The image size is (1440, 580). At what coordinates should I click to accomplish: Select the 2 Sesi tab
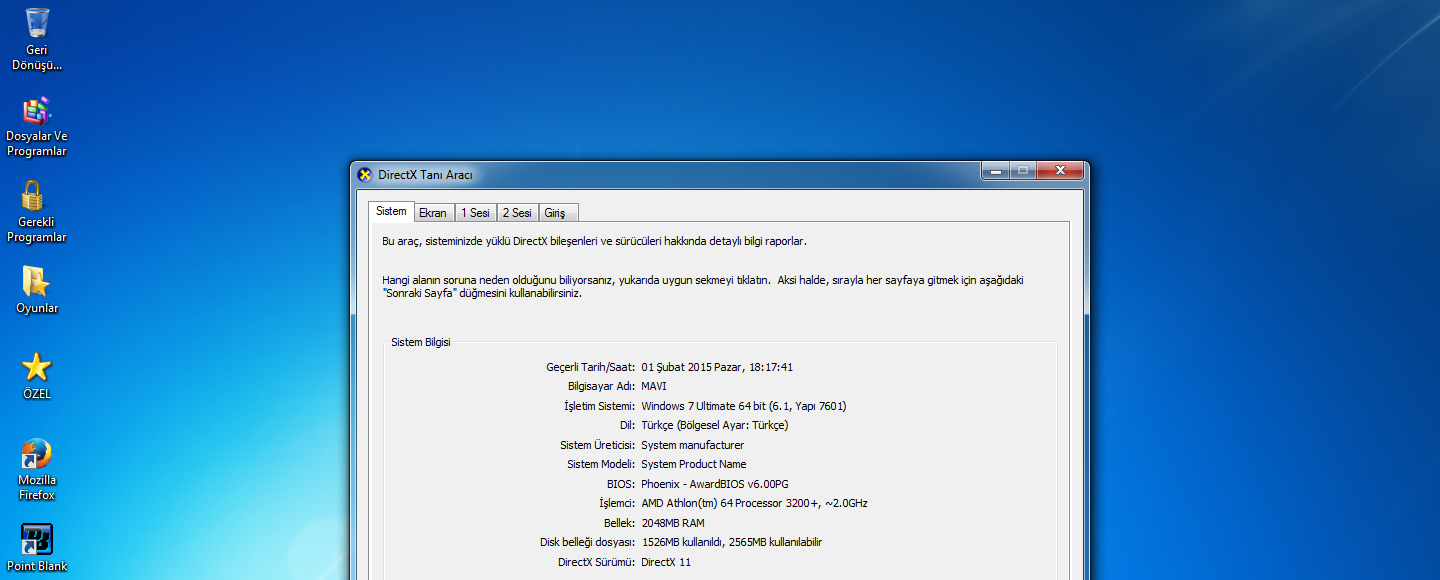517,213
